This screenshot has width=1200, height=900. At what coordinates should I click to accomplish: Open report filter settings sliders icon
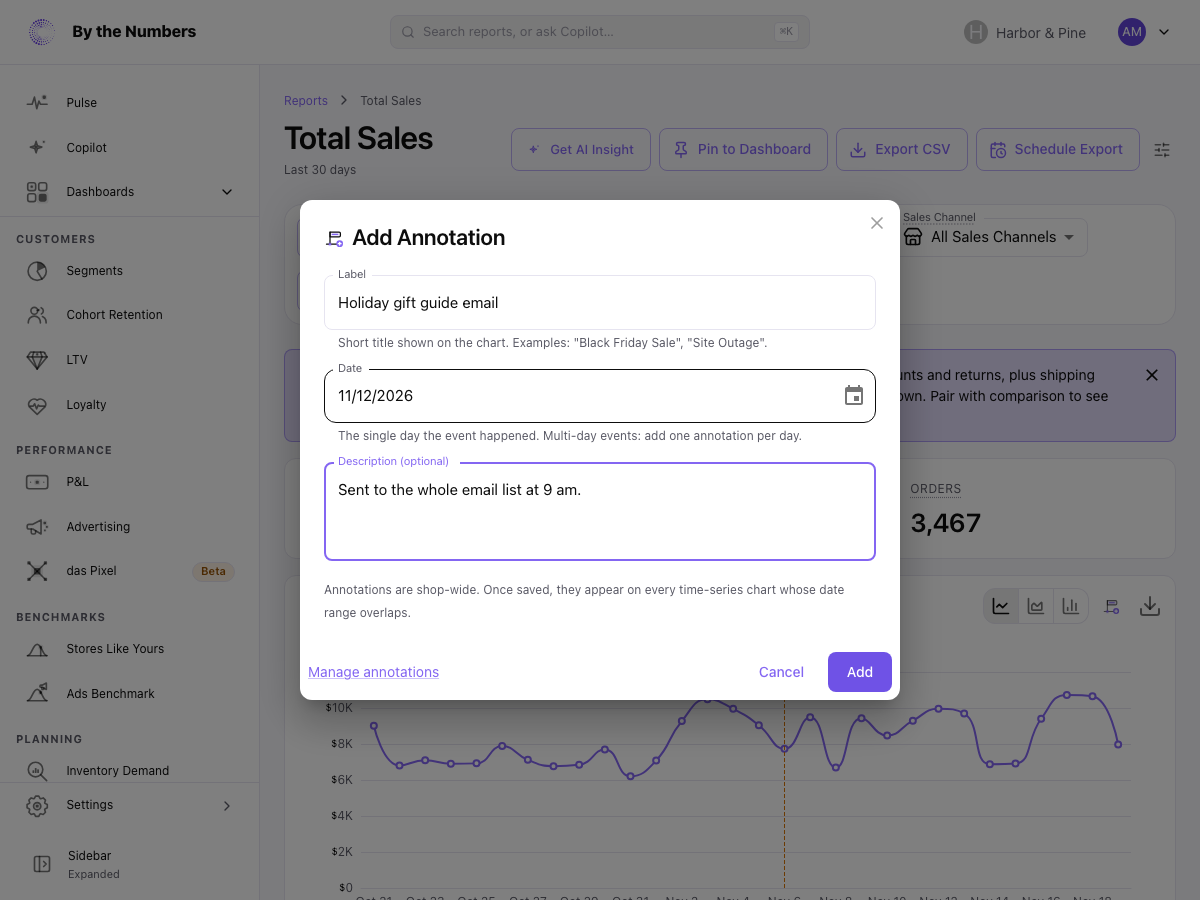tap(1162, 150)
